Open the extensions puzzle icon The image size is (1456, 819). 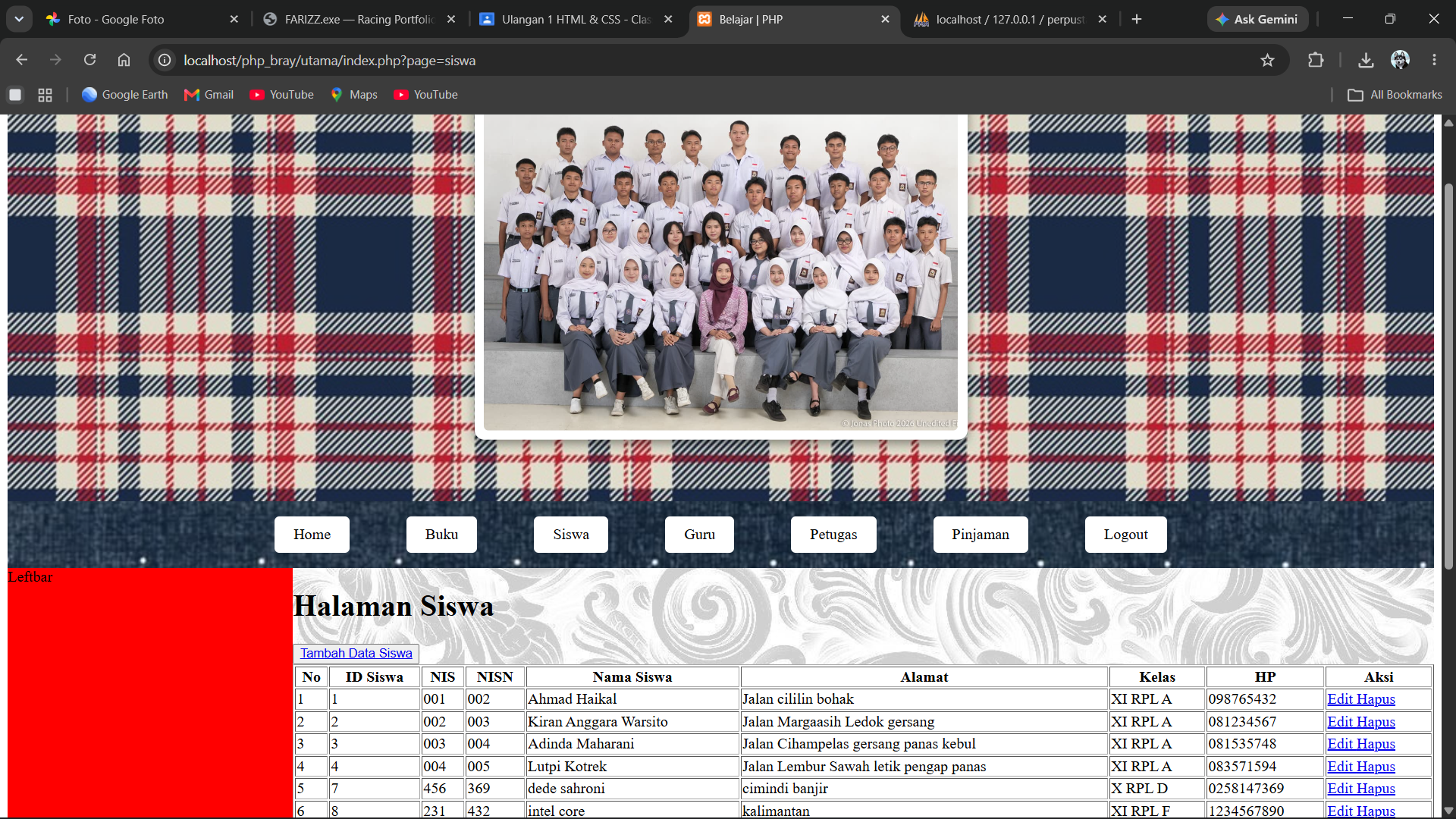coord(1316,60)
